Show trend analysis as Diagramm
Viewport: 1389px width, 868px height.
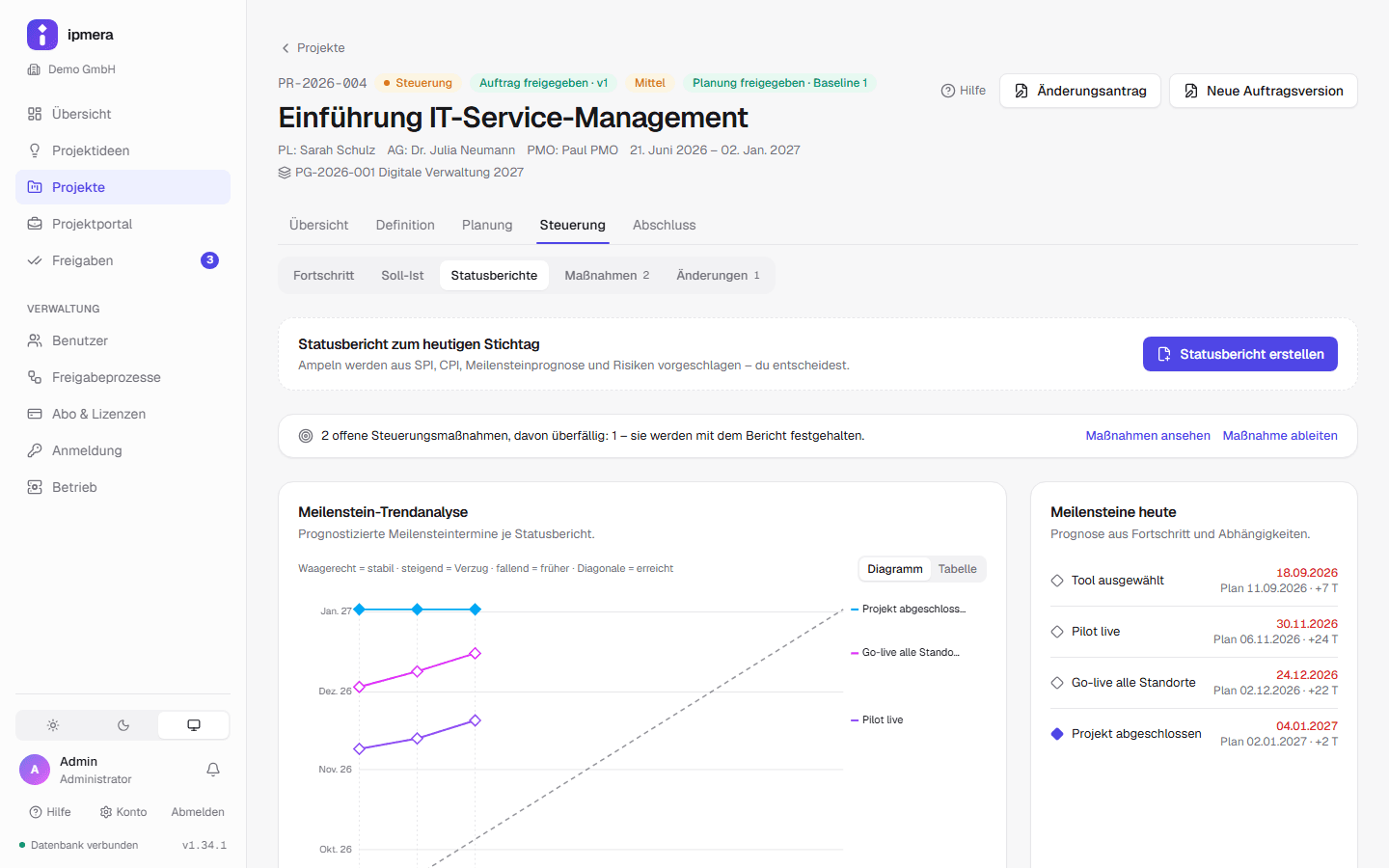[895, 569]
